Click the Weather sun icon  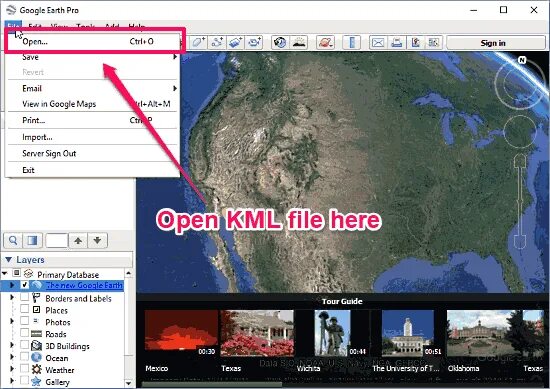pyautogui.click(x=36, y=370)
